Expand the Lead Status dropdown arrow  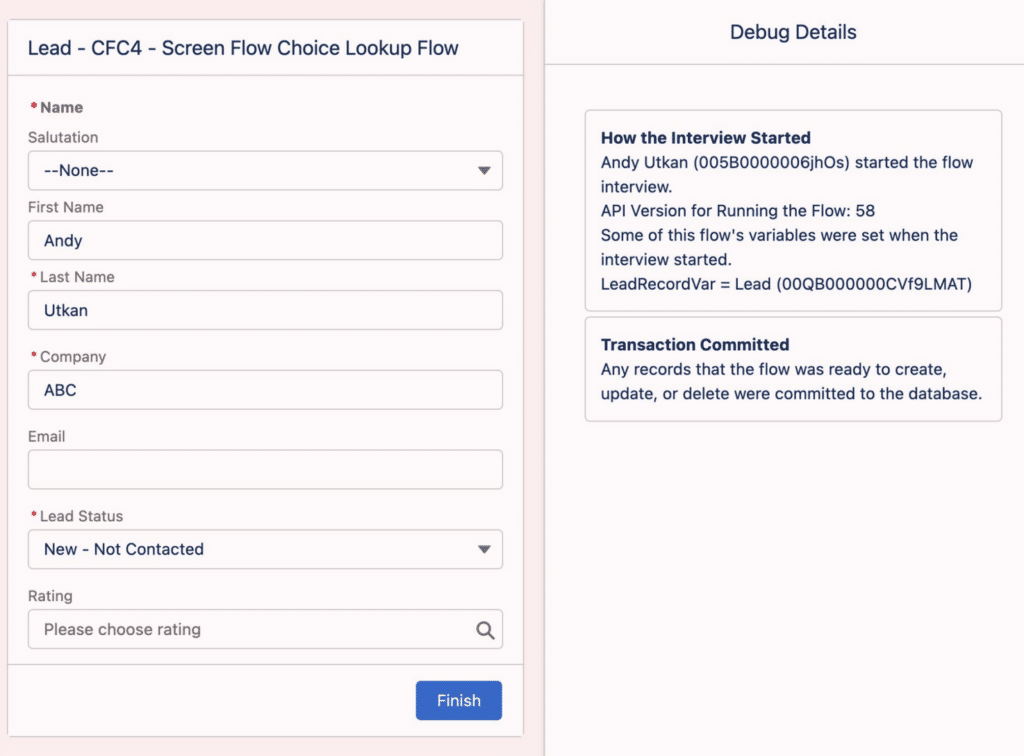click(484, 549)
